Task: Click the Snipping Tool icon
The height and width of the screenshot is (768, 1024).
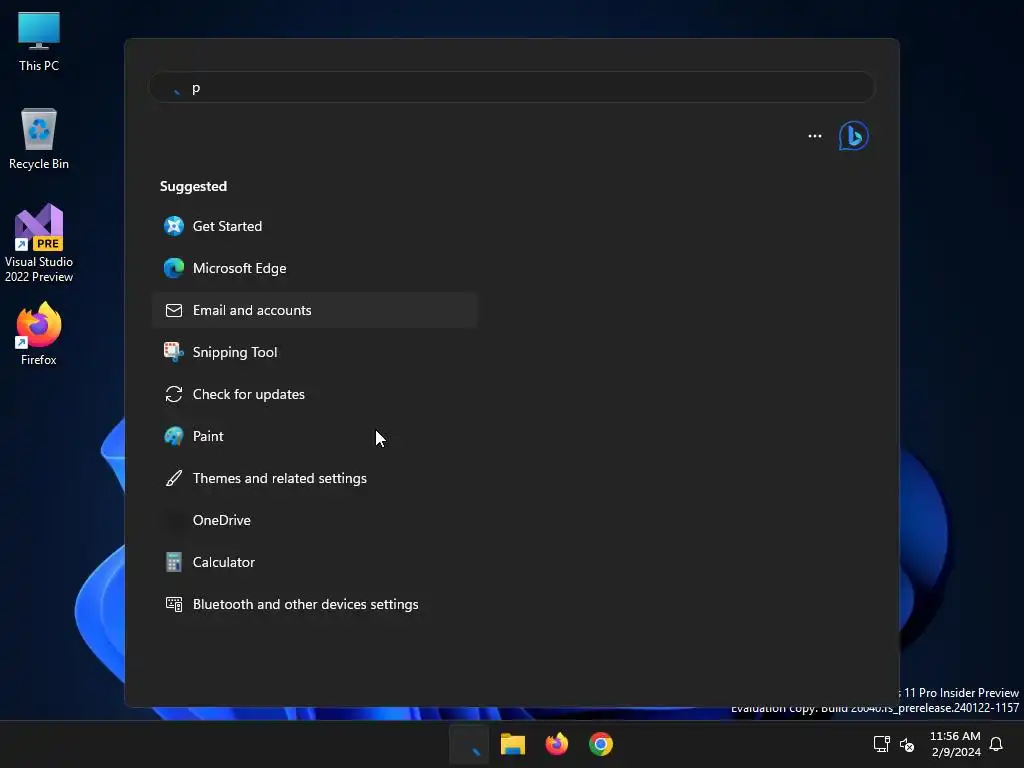Action: tap(174, 352)
